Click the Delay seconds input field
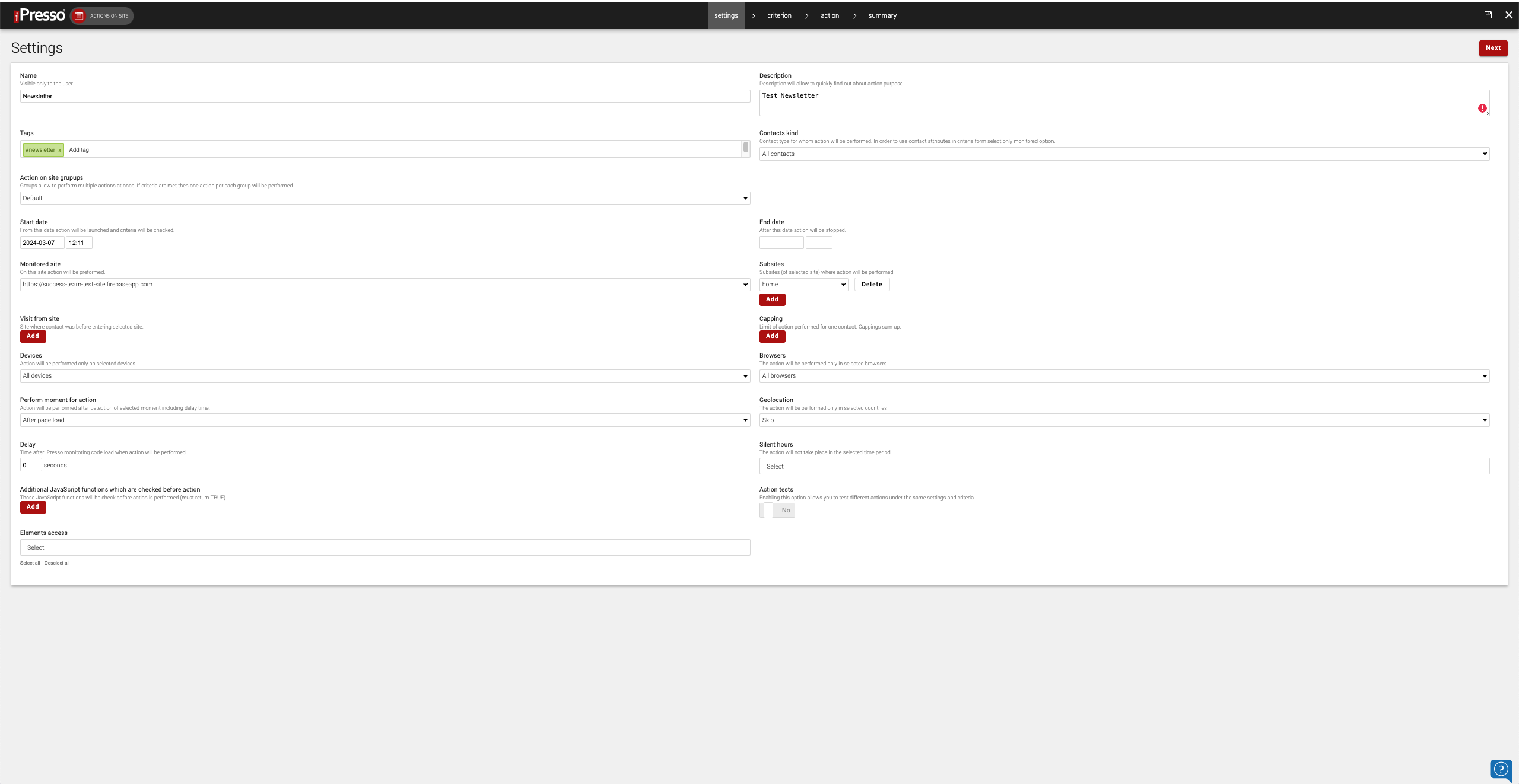 [x=30, y=465]
